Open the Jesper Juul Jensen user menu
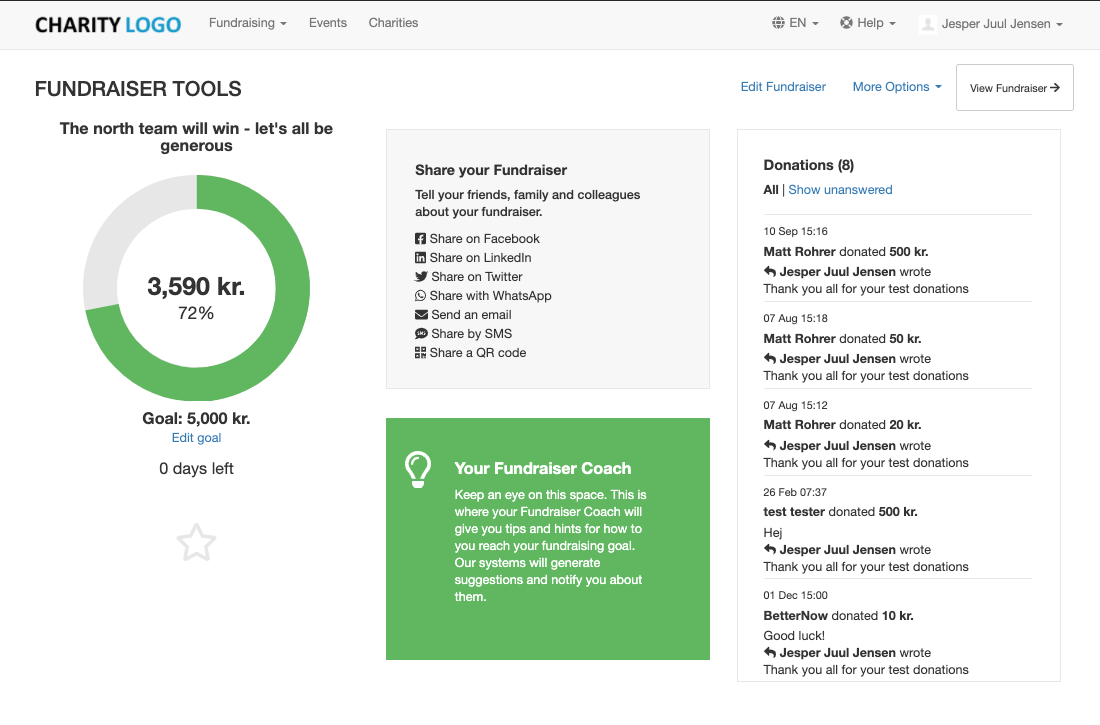Viewport: 1100px width, 725px height. pos(991,24)
